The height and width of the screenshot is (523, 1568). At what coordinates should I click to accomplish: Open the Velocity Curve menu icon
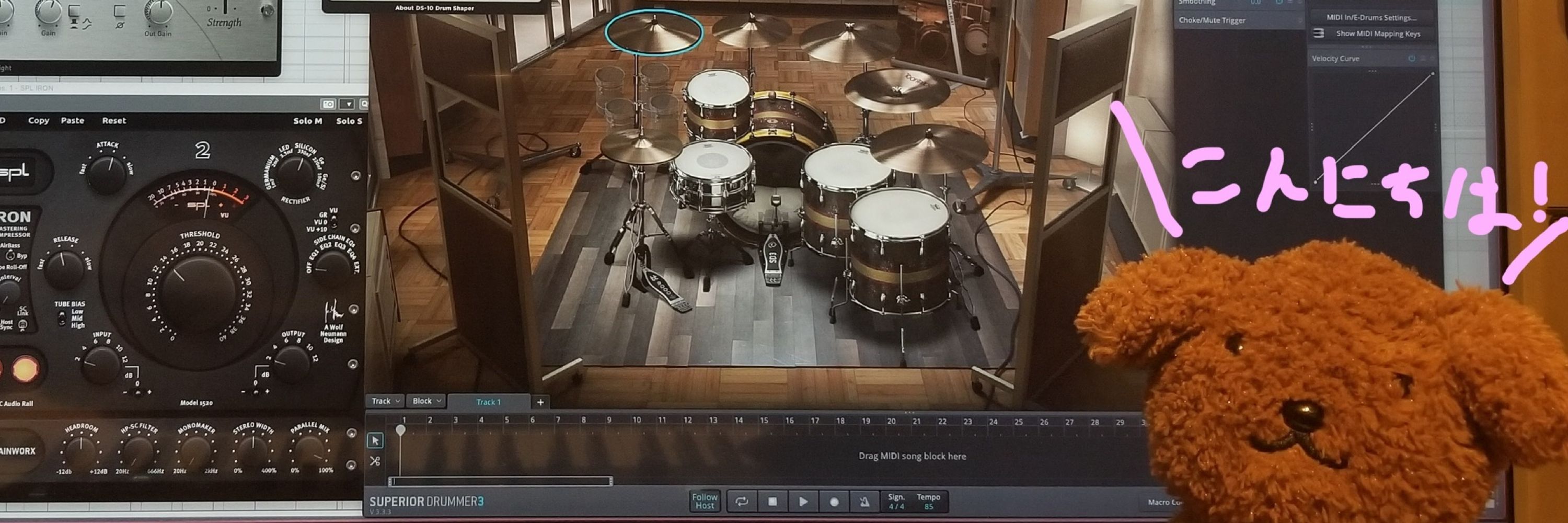coord(1423,59)
